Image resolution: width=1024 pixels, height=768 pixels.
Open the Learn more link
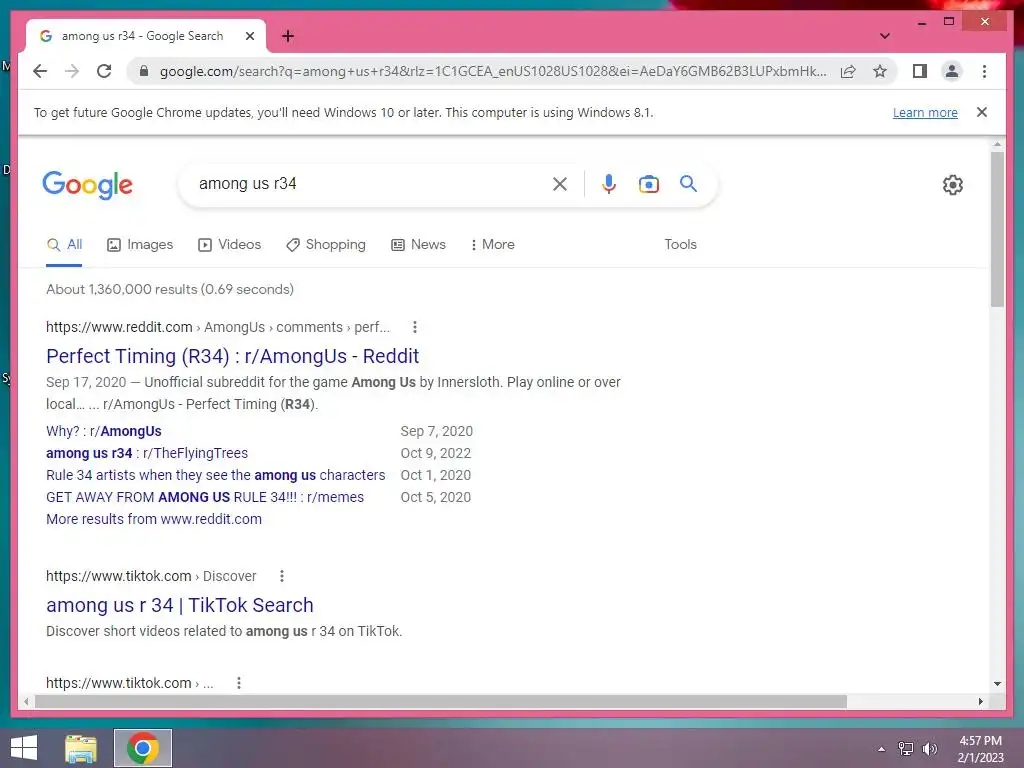(x=925, y=112)
